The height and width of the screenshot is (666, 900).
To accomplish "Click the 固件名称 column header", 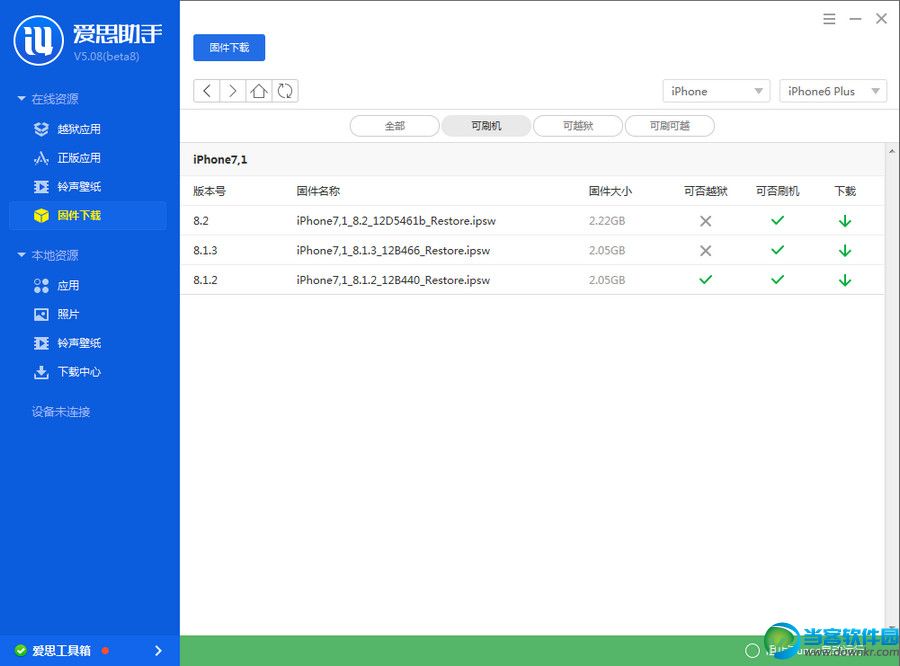I will pos(319,191).
